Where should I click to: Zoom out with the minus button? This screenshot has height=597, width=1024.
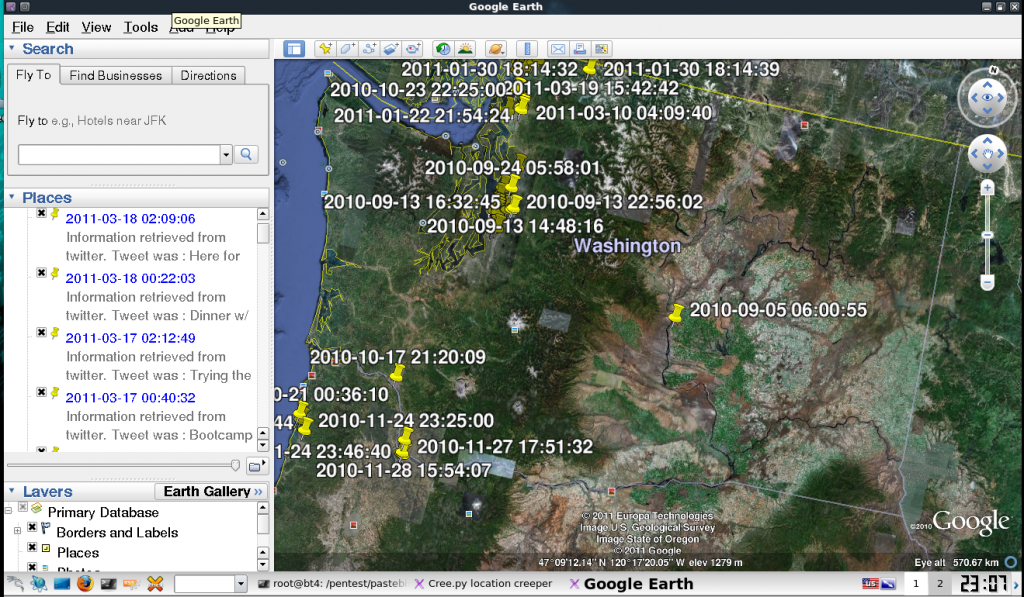(x=987, y=283)
